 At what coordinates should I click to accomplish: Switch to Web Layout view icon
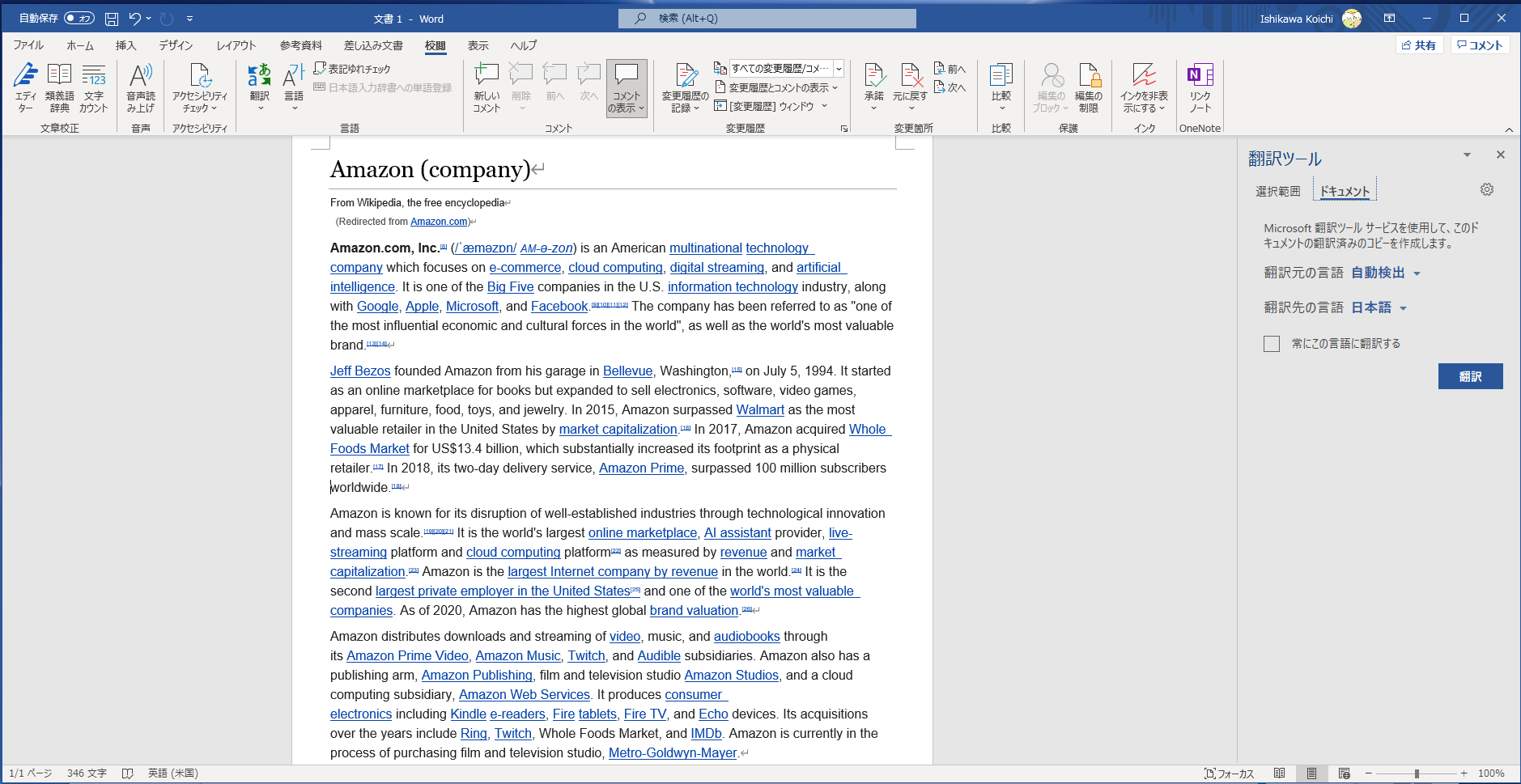[1345, 773]
